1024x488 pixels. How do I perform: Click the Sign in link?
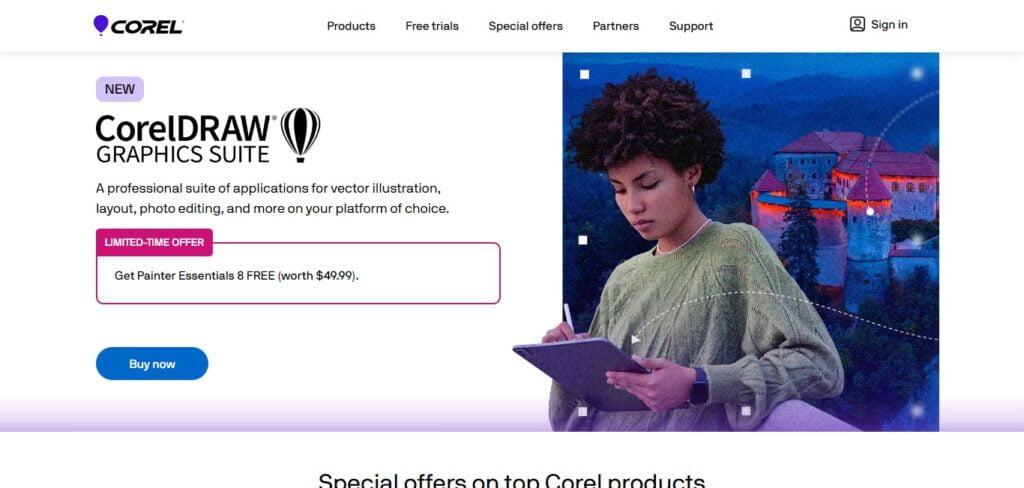click(x=889, y=25)
